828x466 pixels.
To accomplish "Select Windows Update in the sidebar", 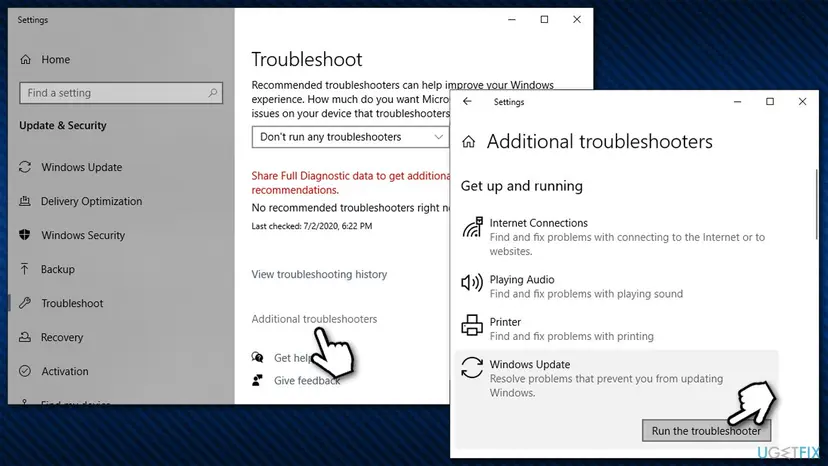I will tap(82, 167).
